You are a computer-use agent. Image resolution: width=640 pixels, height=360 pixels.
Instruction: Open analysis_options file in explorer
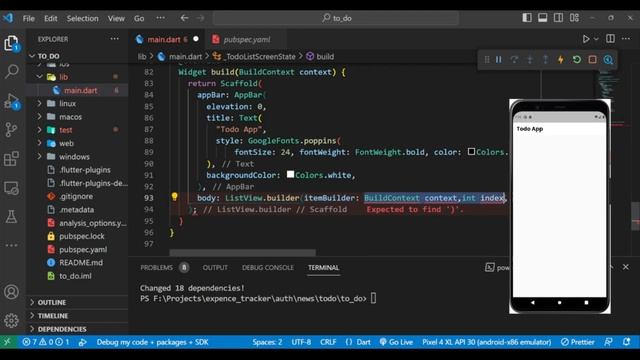[93, 223]
